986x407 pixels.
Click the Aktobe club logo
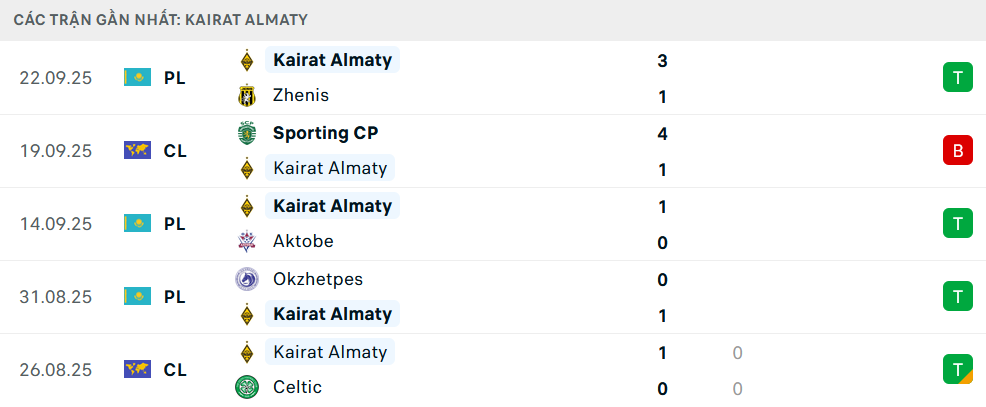tap(246, 241)
